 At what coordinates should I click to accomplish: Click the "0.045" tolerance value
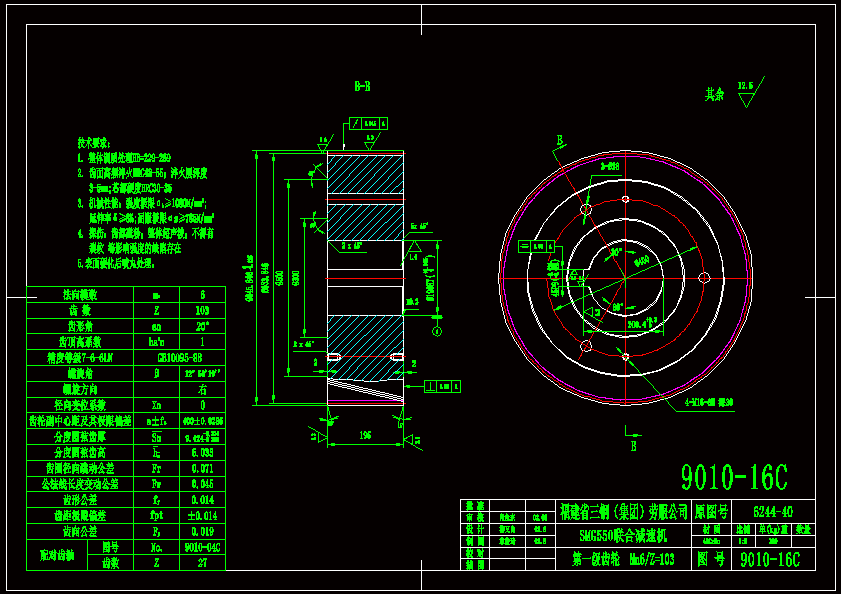(x=202, y=484)
